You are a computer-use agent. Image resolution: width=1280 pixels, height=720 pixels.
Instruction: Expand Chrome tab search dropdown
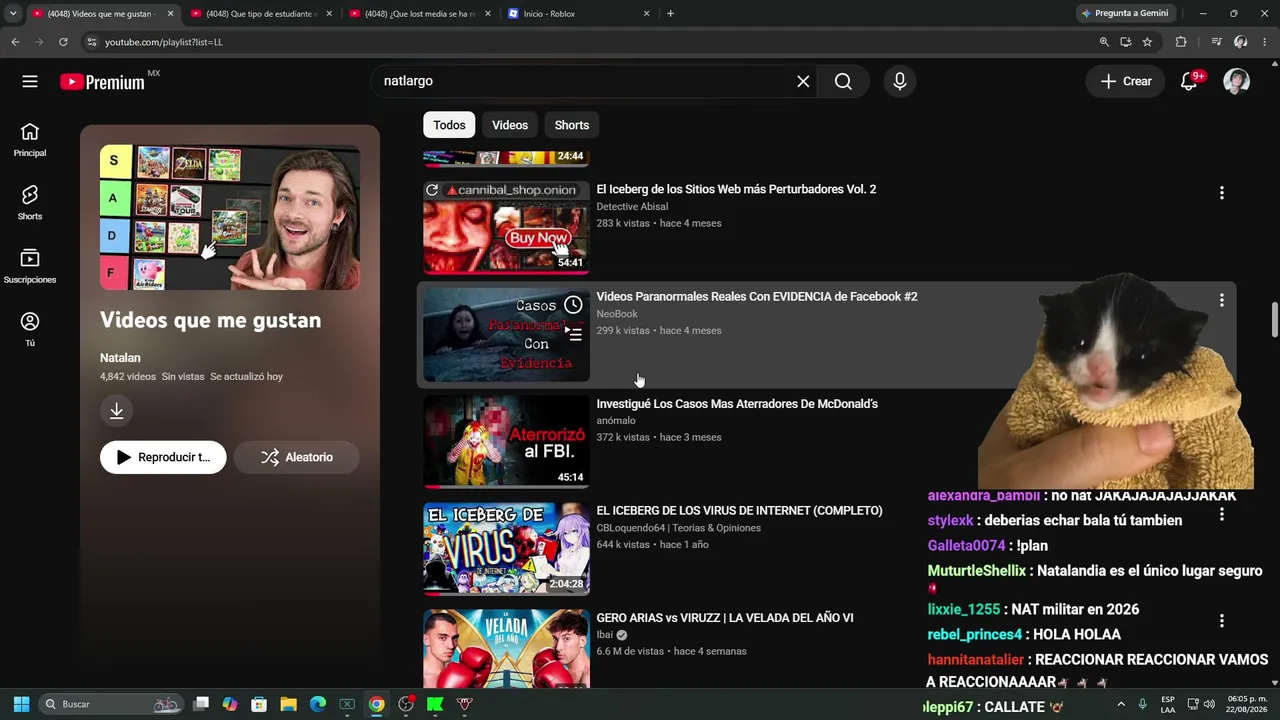click(13, 14)
